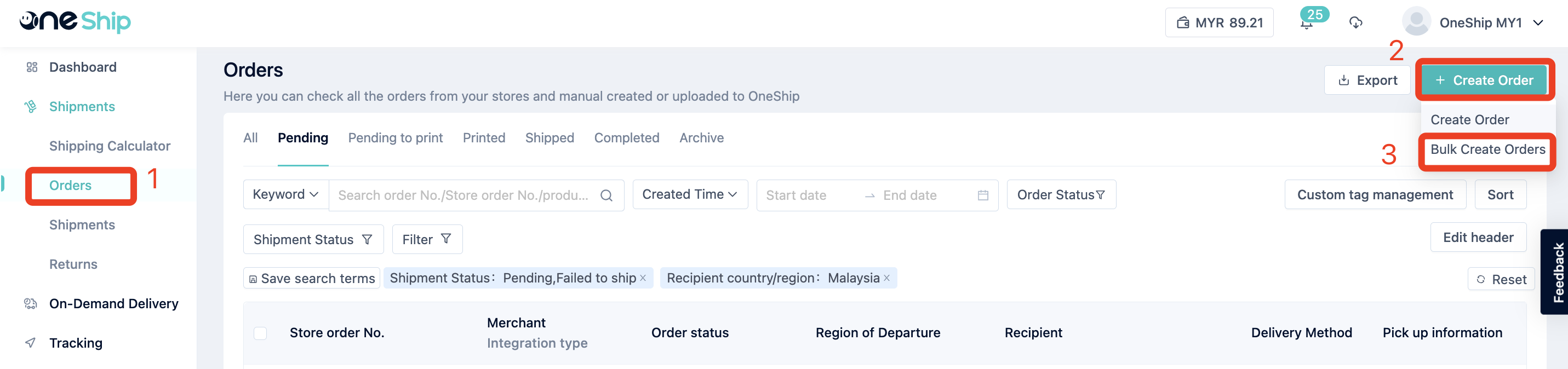Open the calendar icon in date range
This screenshot has height=369, width=1568.
coord(982,196)
